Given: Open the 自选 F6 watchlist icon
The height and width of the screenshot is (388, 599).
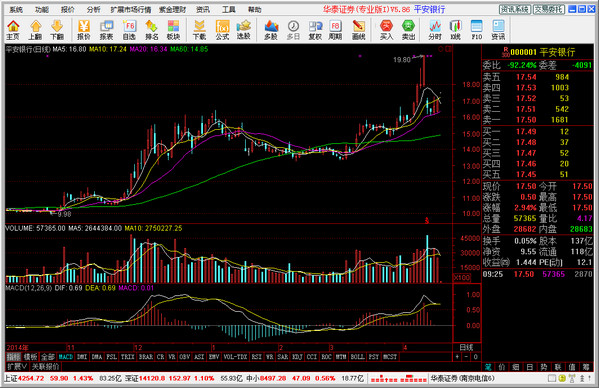Looking at the screenshot, I should [129, 30].
